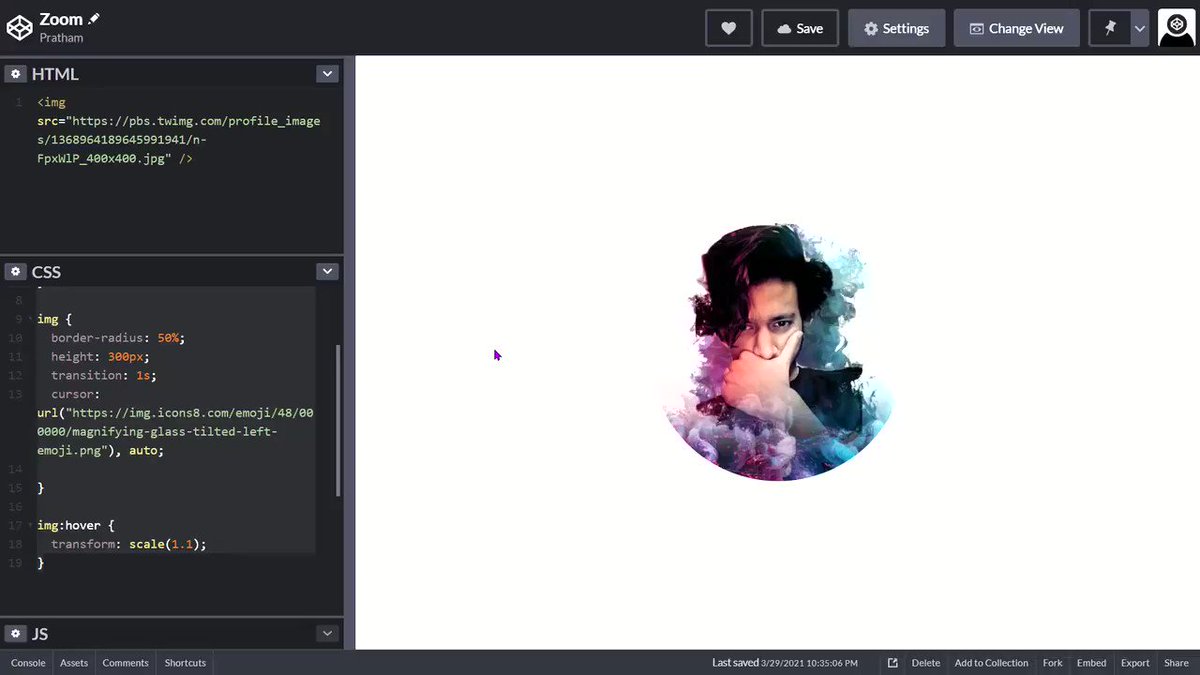Open the Comments panel
Image resolution: width=1200 pixels, height=675 pixels.
[x=126, y=663]
